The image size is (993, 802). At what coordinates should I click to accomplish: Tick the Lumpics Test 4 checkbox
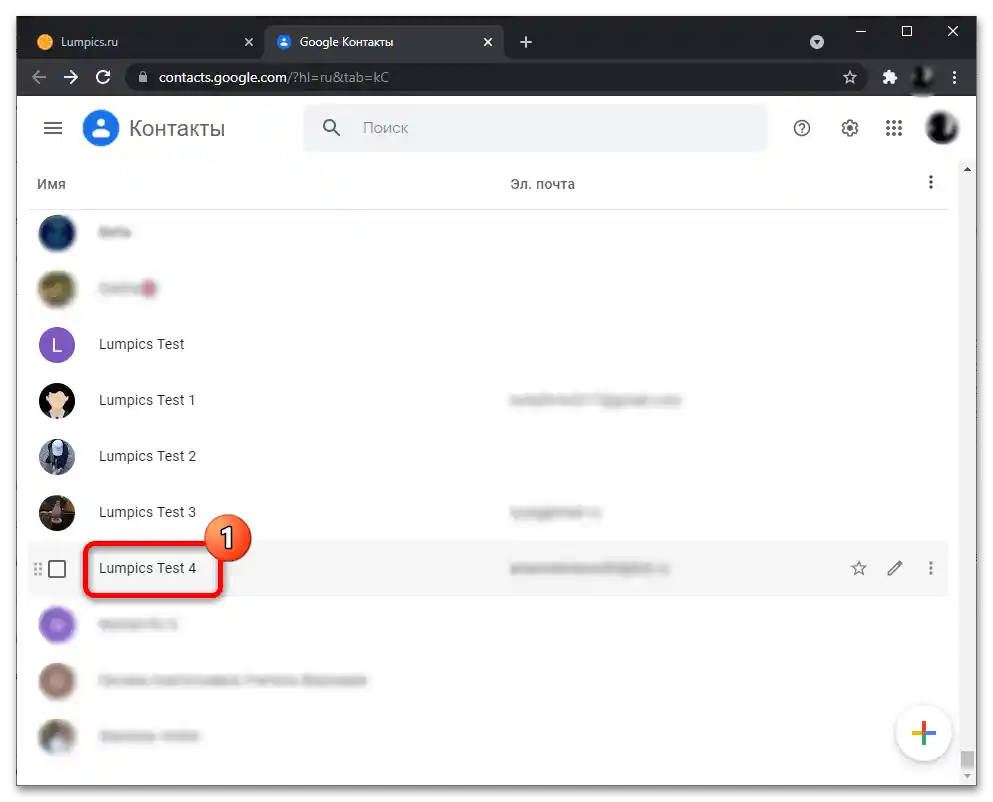coord(57,569)
